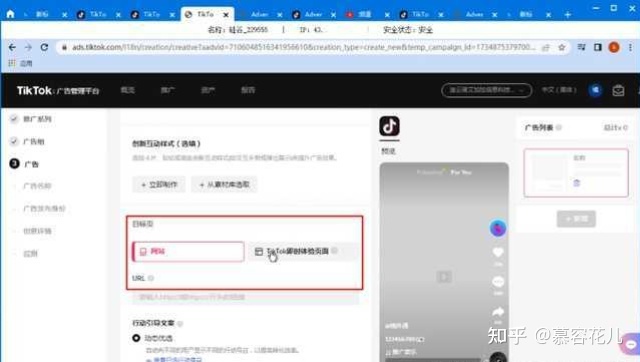Screen dimensions: 640x362
Task: Open the browser side panel icon
Action: 598,47
